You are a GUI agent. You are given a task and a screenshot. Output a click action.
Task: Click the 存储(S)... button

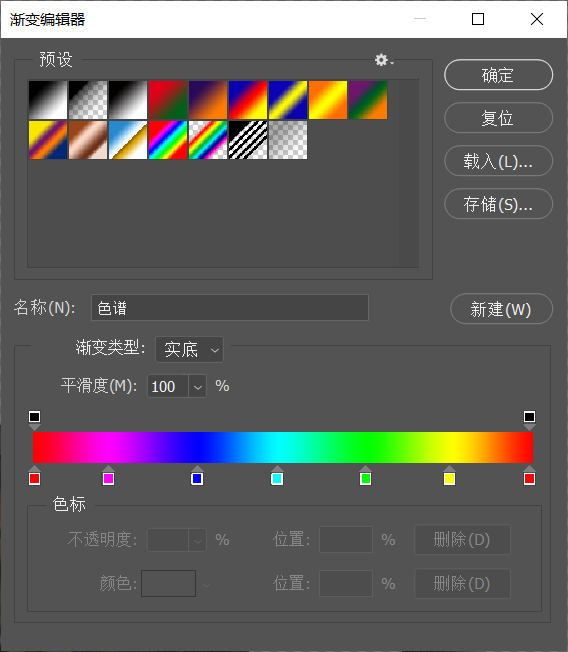click(498, 204)
